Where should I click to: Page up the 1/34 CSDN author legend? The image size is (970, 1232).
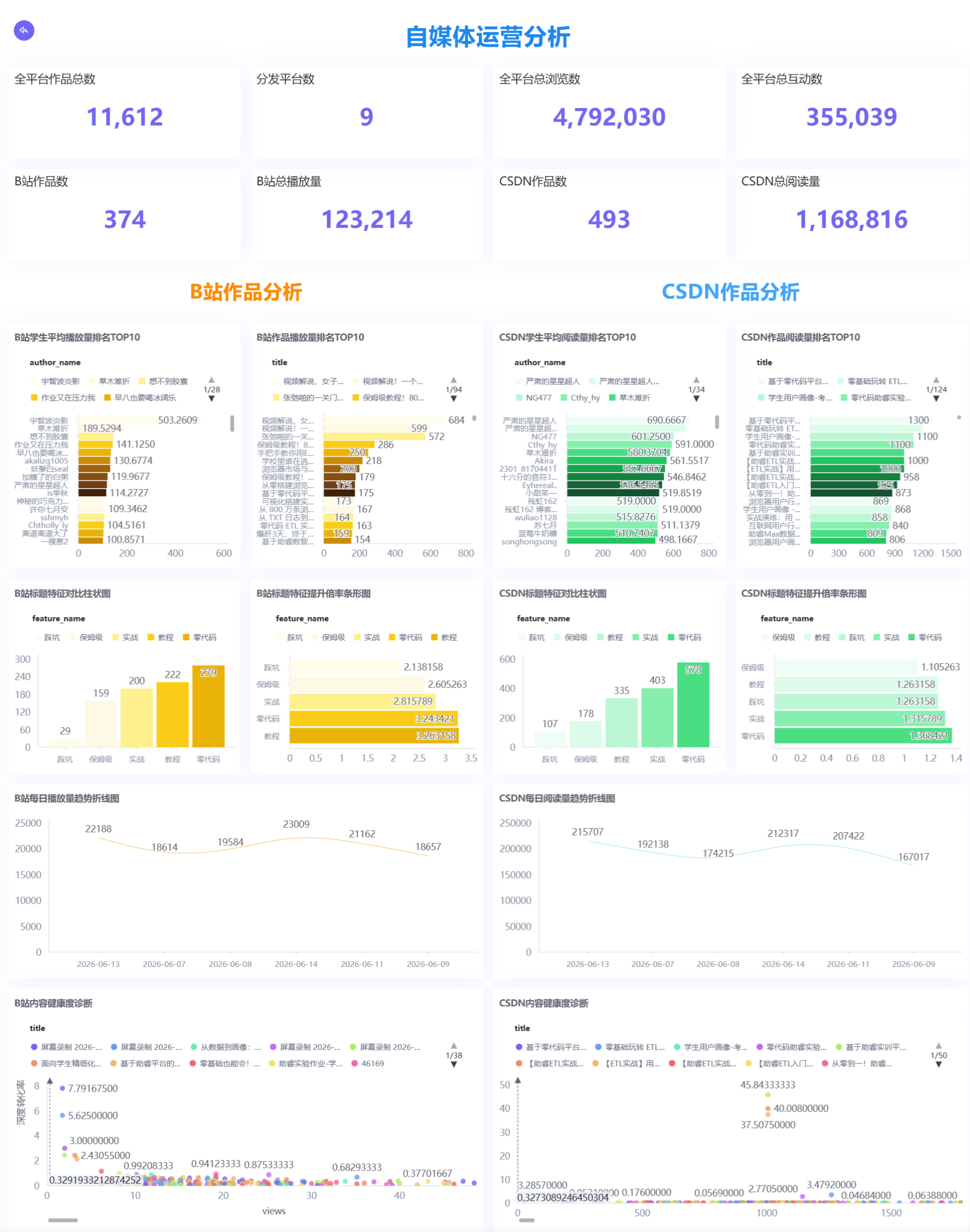696,380
